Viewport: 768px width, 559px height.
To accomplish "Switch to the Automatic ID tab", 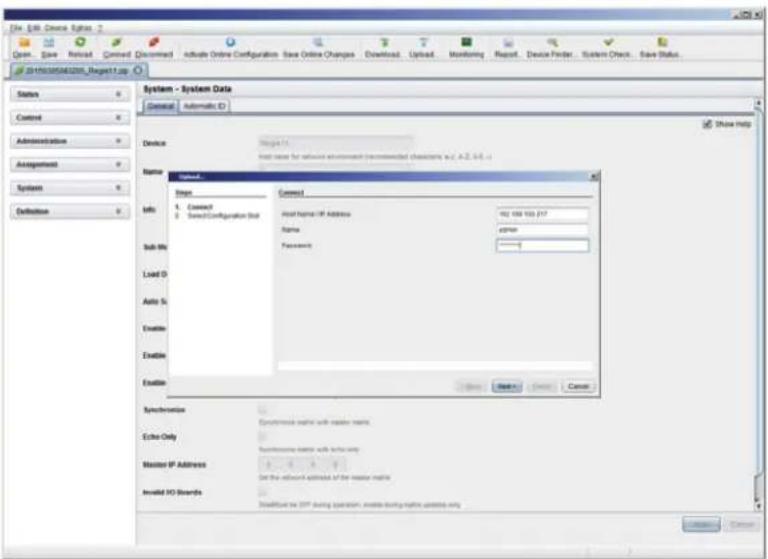I will pos(204,106).
